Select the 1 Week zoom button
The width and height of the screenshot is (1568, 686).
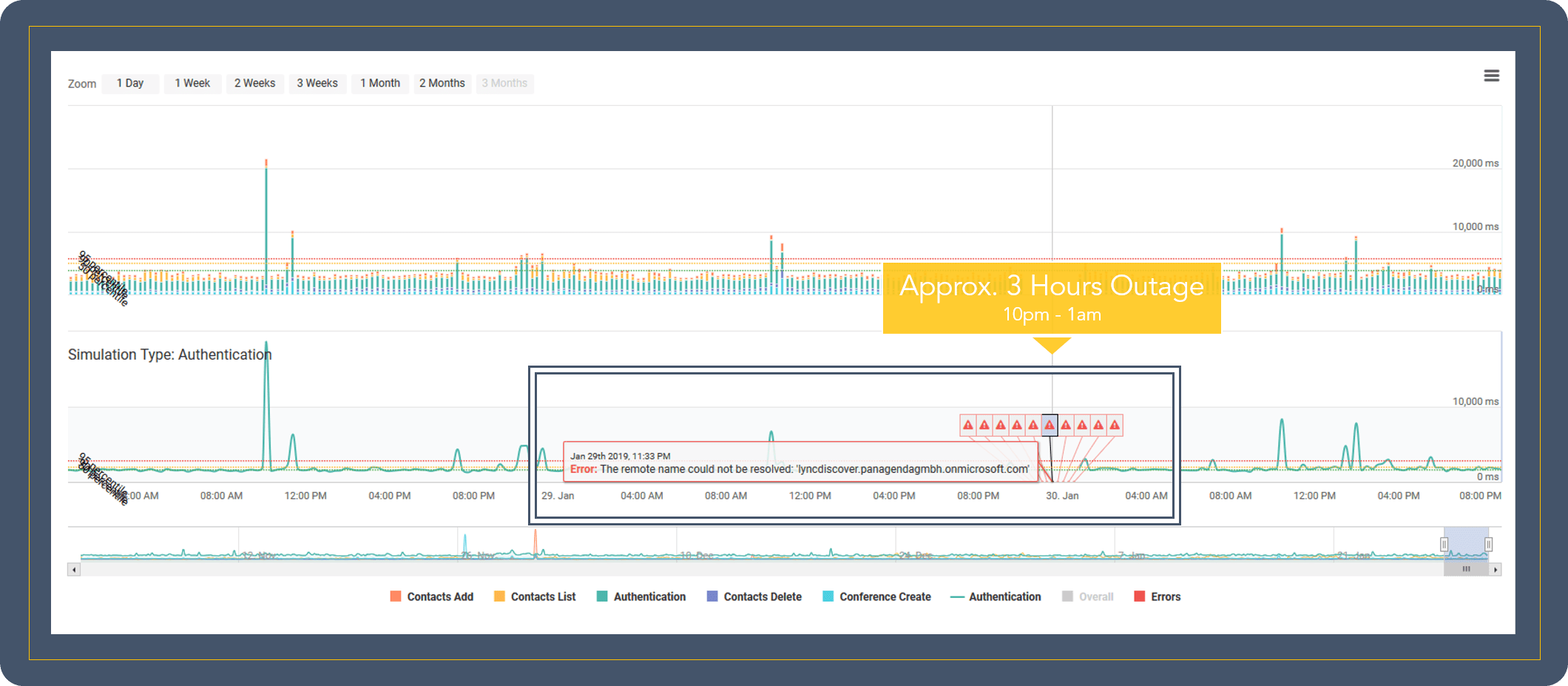tap(192, 83)
